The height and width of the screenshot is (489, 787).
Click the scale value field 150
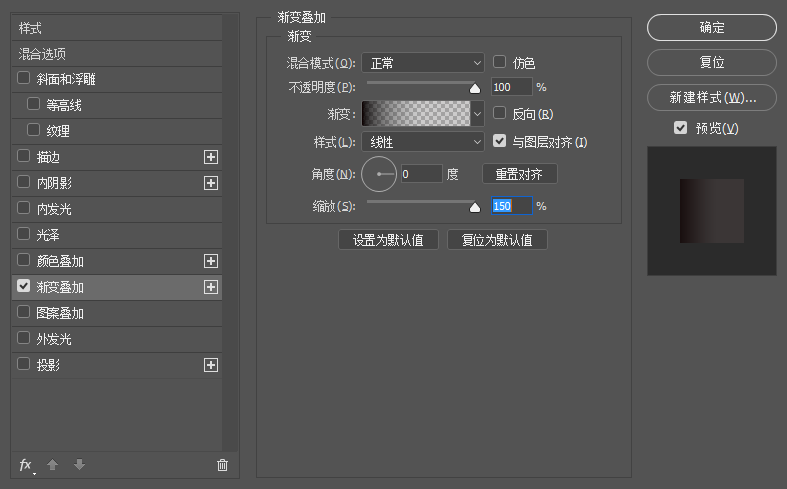[x=511, y=206]
